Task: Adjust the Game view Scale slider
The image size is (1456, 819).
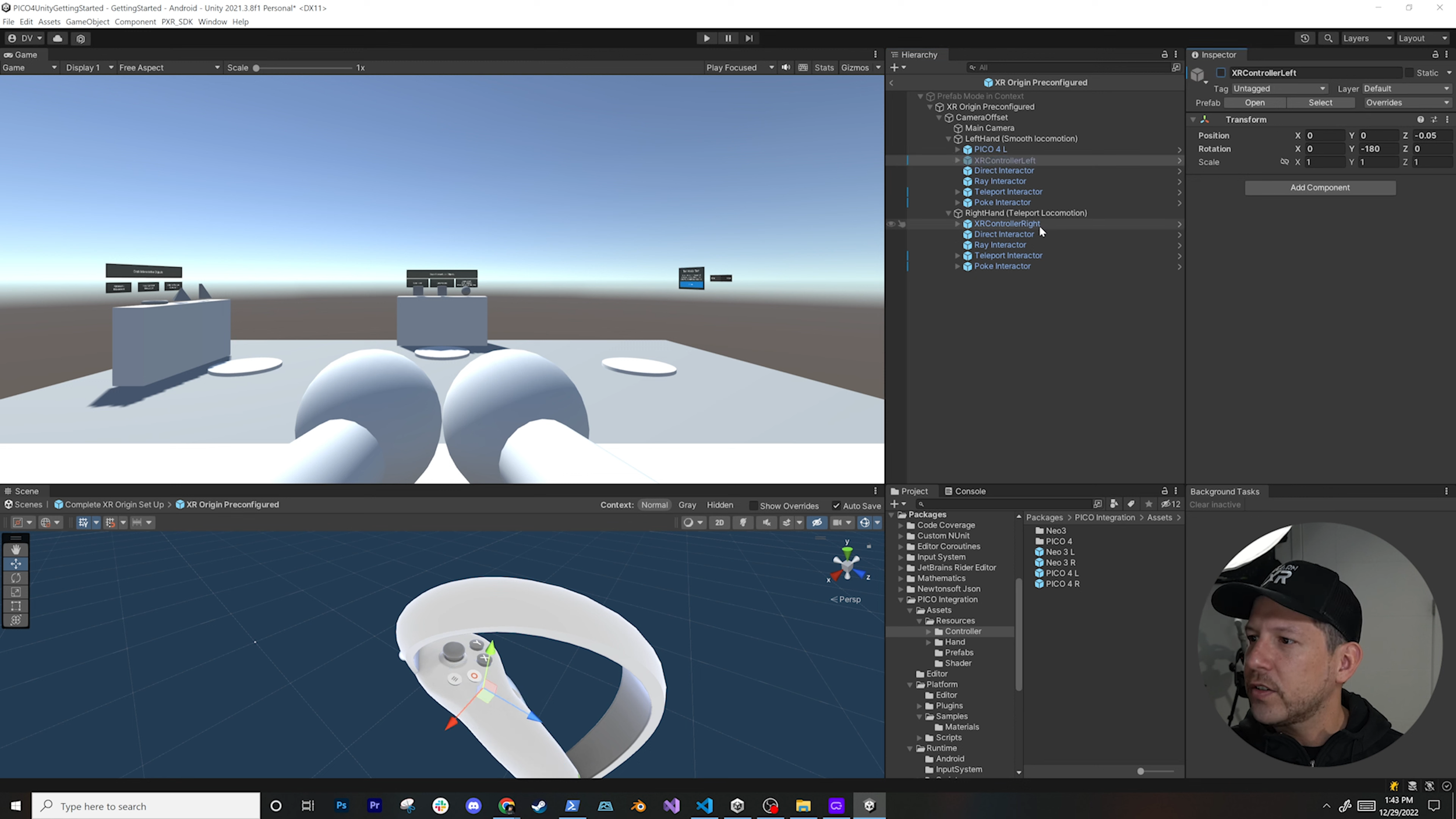Action: pyautogui.click(x=303, y=68)
